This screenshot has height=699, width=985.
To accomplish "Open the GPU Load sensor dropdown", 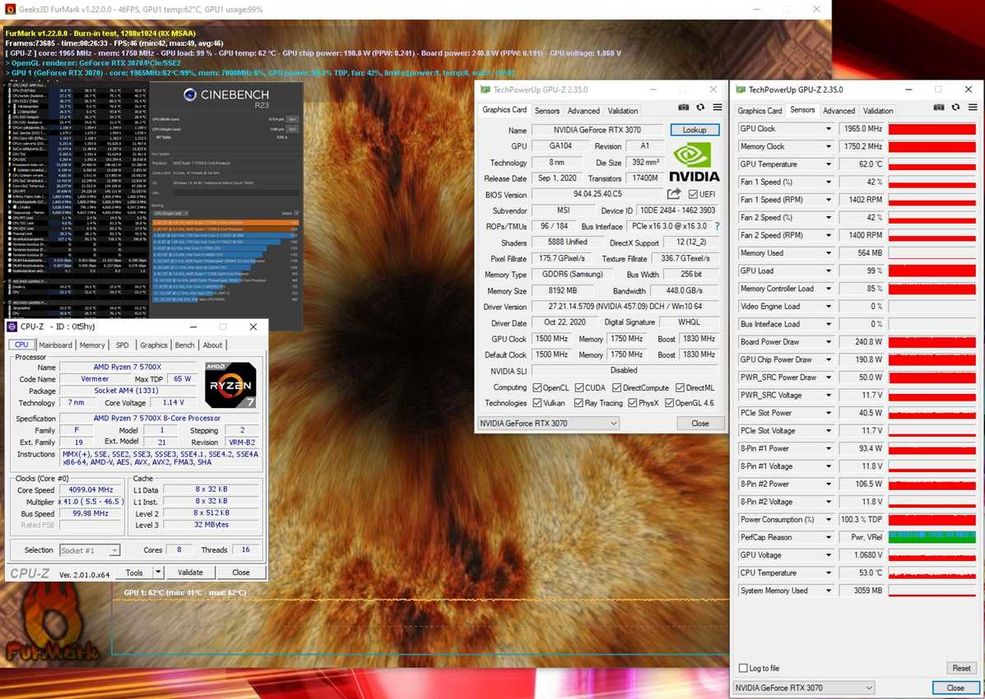I will (x=829, y=271).
